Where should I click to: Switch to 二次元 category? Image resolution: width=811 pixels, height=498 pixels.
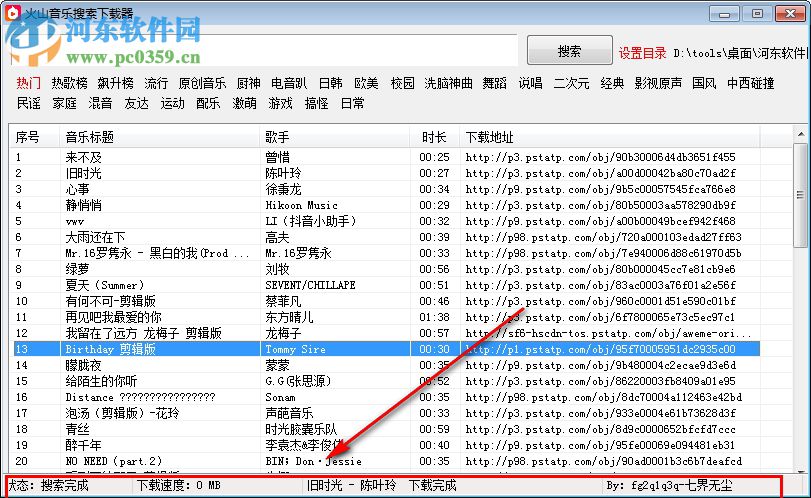572,83
